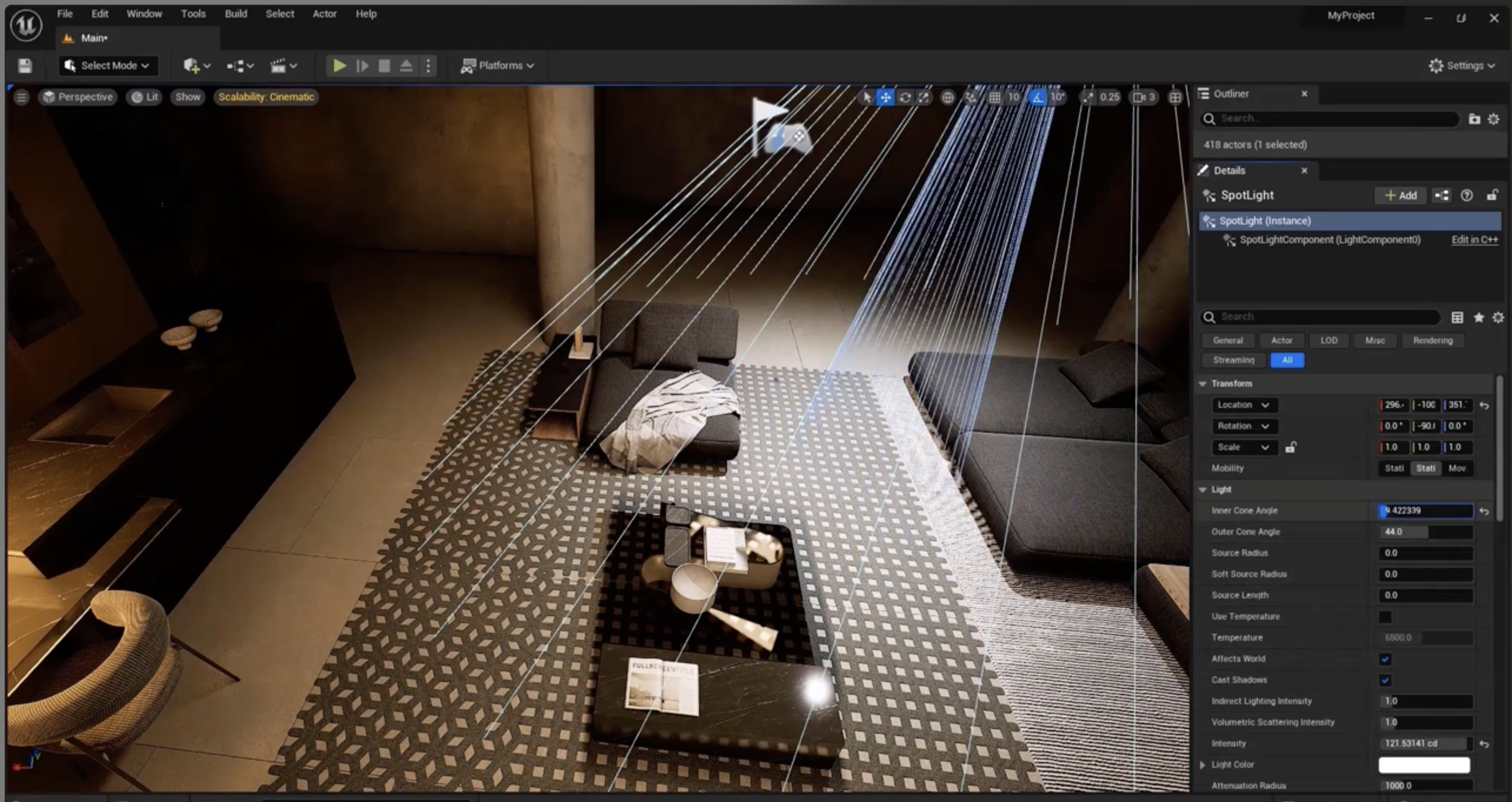Save the current level icon

pos(25,66)
